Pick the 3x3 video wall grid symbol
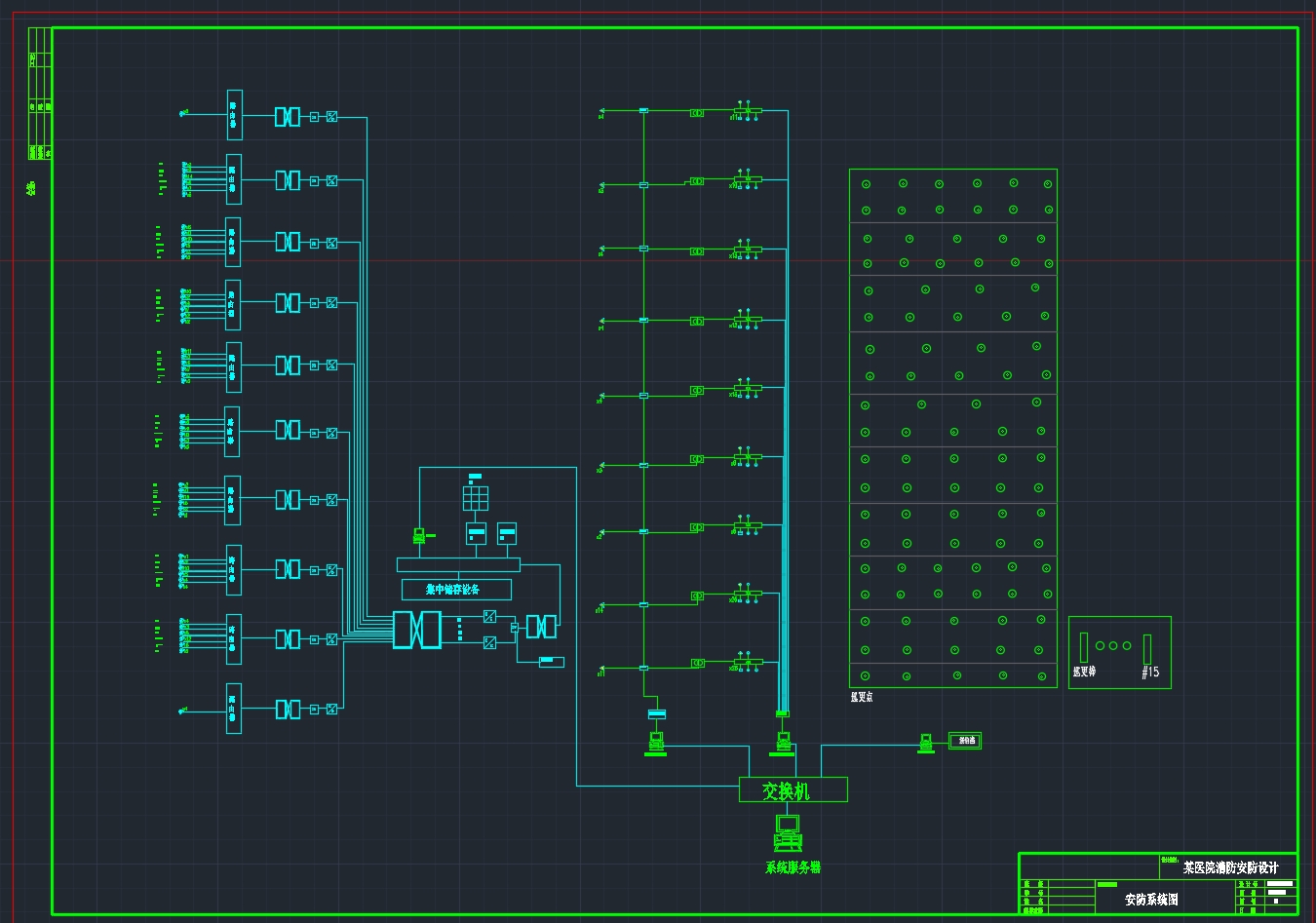This screenshot has height=923, width=1316. pyautogui.click(x=476, y=497)
